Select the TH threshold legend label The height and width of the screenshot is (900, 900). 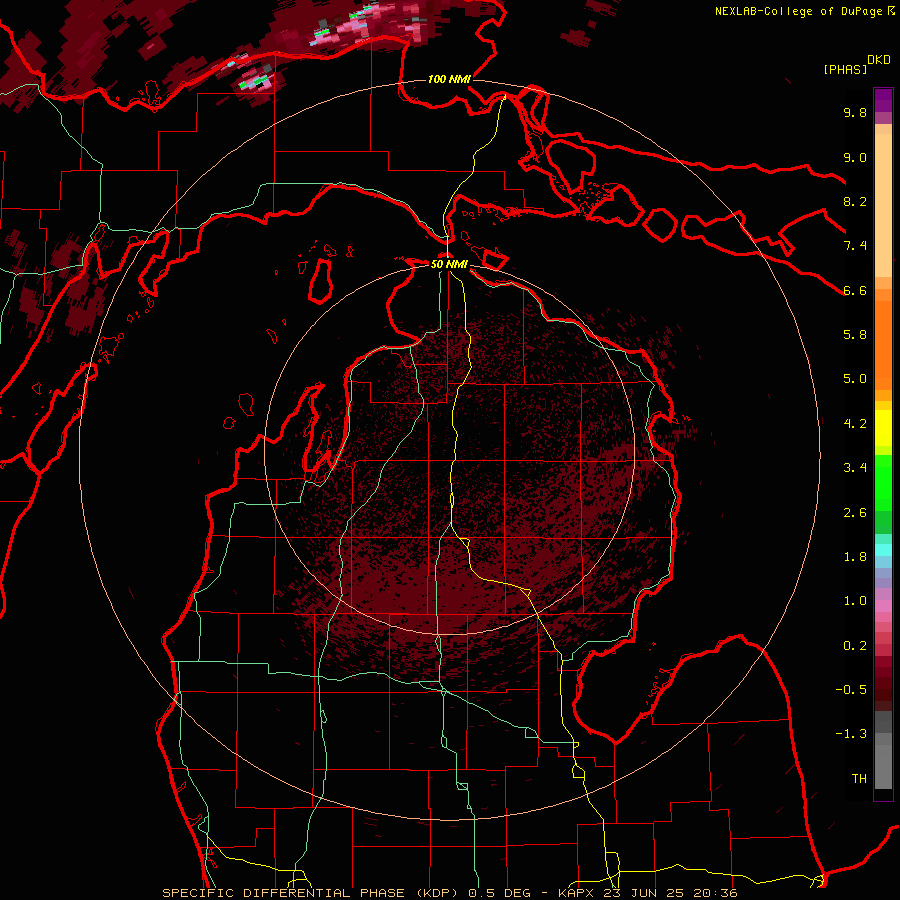click(859, 779)
